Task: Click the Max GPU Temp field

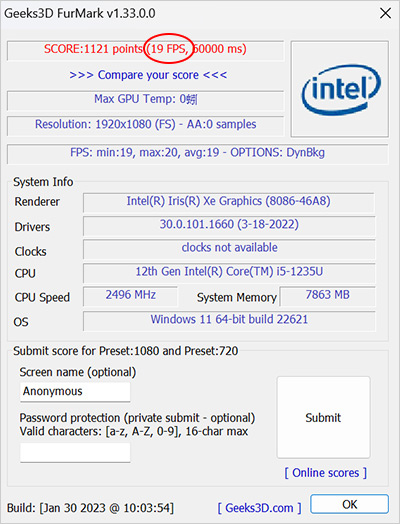Action: point(145,101)
